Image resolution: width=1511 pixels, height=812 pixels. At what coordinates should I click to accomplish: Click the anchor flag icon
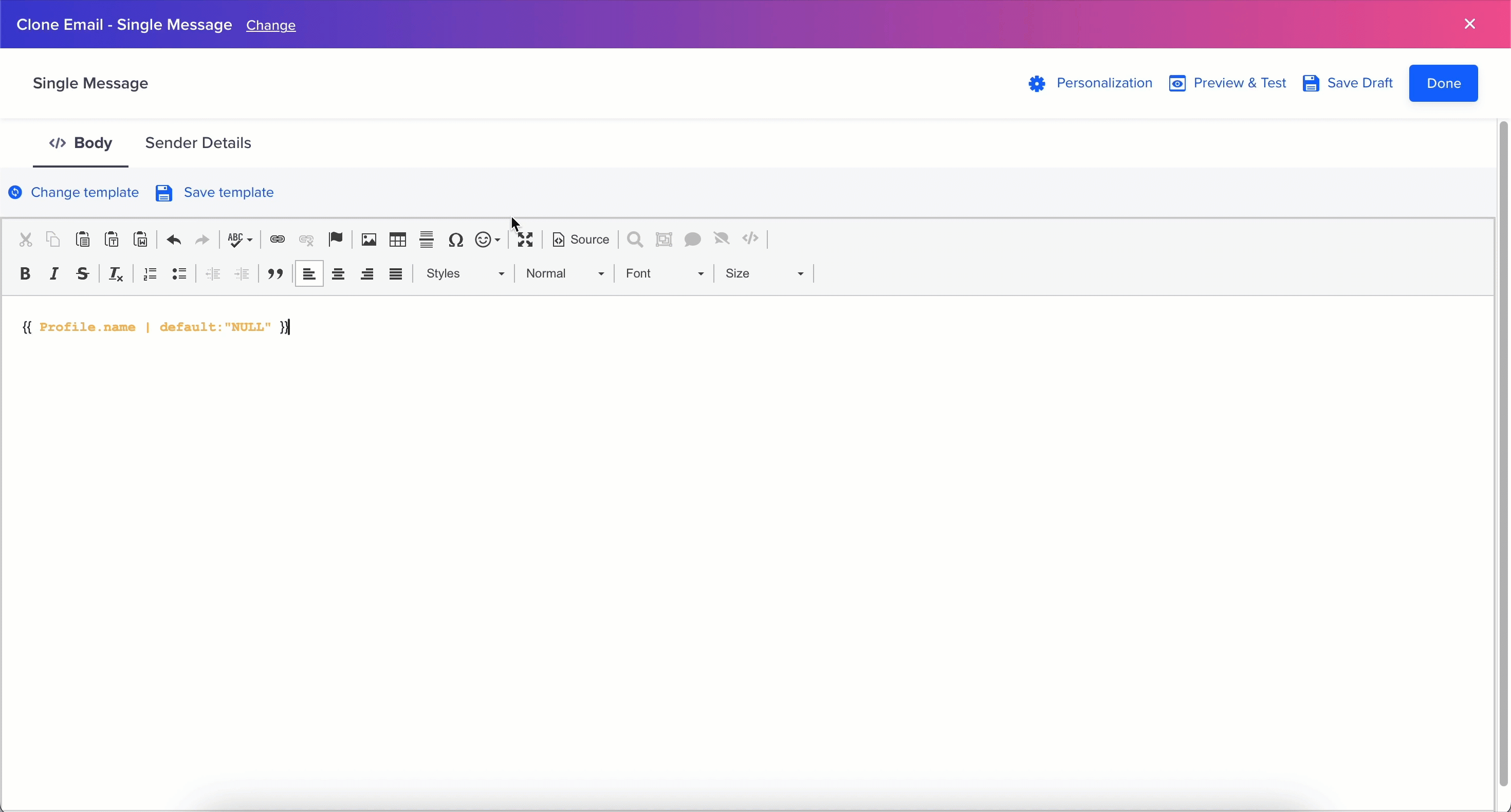pyautogui.click(x=336, y=239)
